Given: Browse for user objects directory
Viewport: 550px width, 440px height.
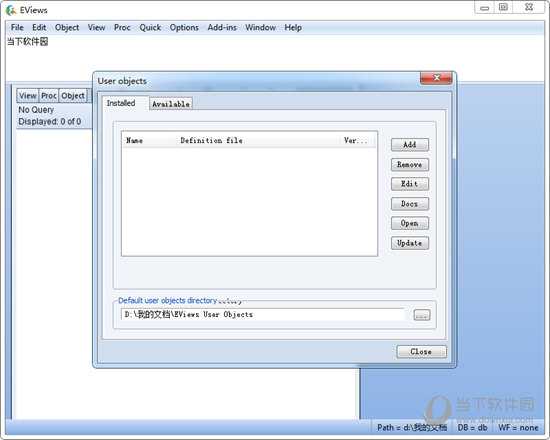Looking at the screenshot, I should point(422,315).
